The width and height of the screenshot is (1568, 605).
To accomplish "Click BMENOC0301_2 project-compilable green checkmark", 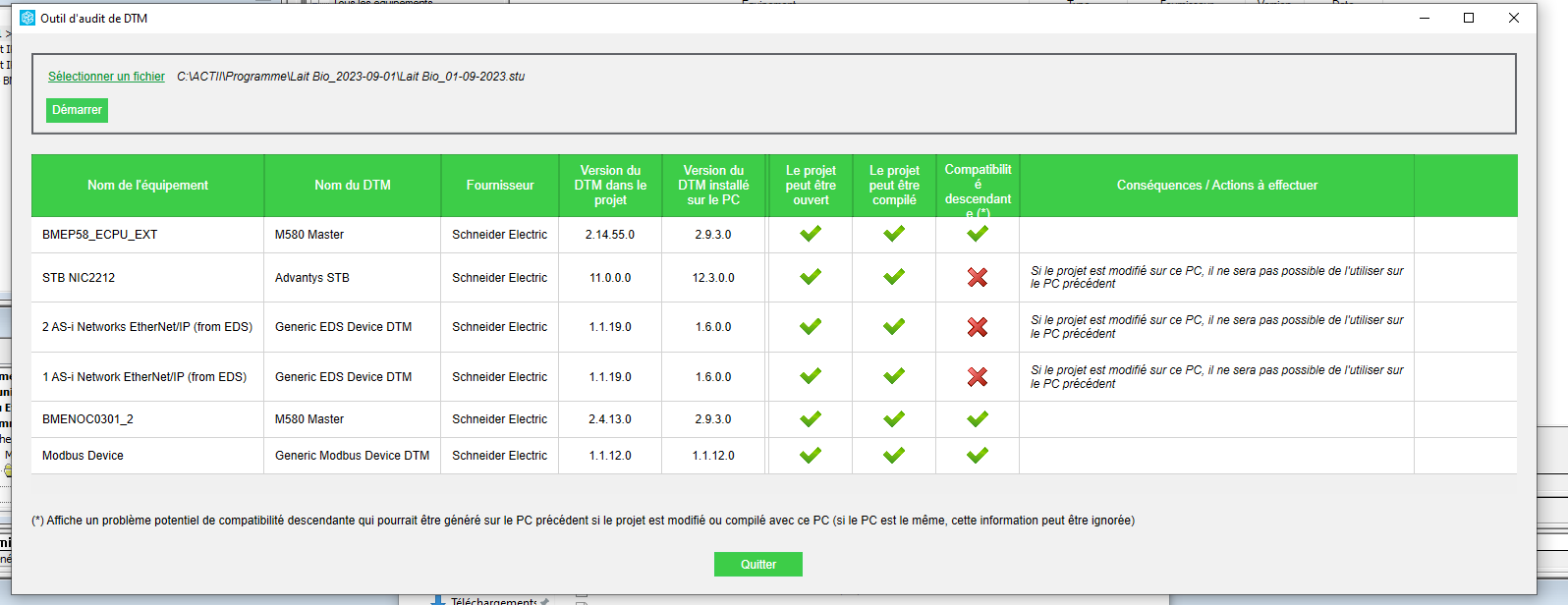I will click(894, 419).
